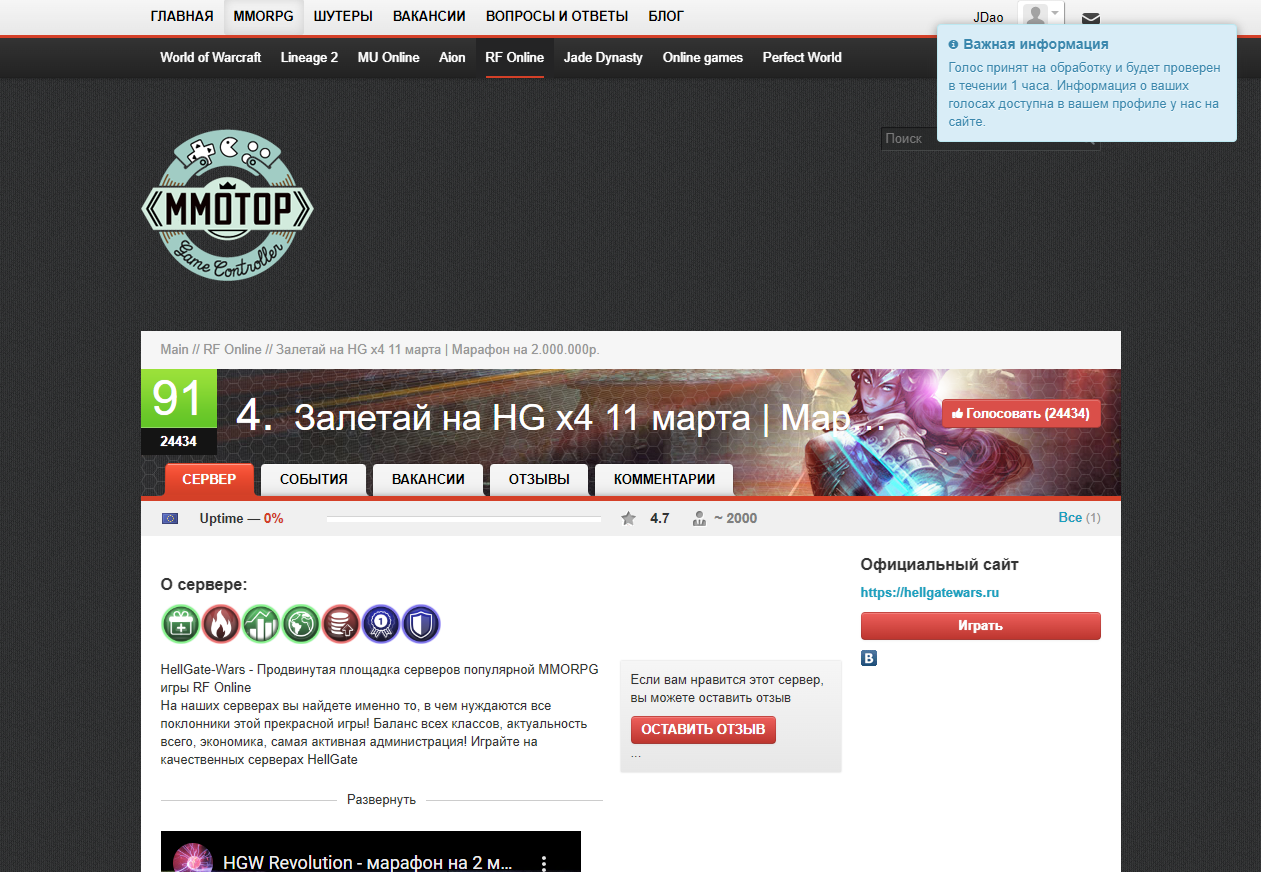The width and height of the screenshot is (1261, 872).
Task: Play the HGW Revolution video thumbnail
Action: pyautogui.click(x=370, y=852)
